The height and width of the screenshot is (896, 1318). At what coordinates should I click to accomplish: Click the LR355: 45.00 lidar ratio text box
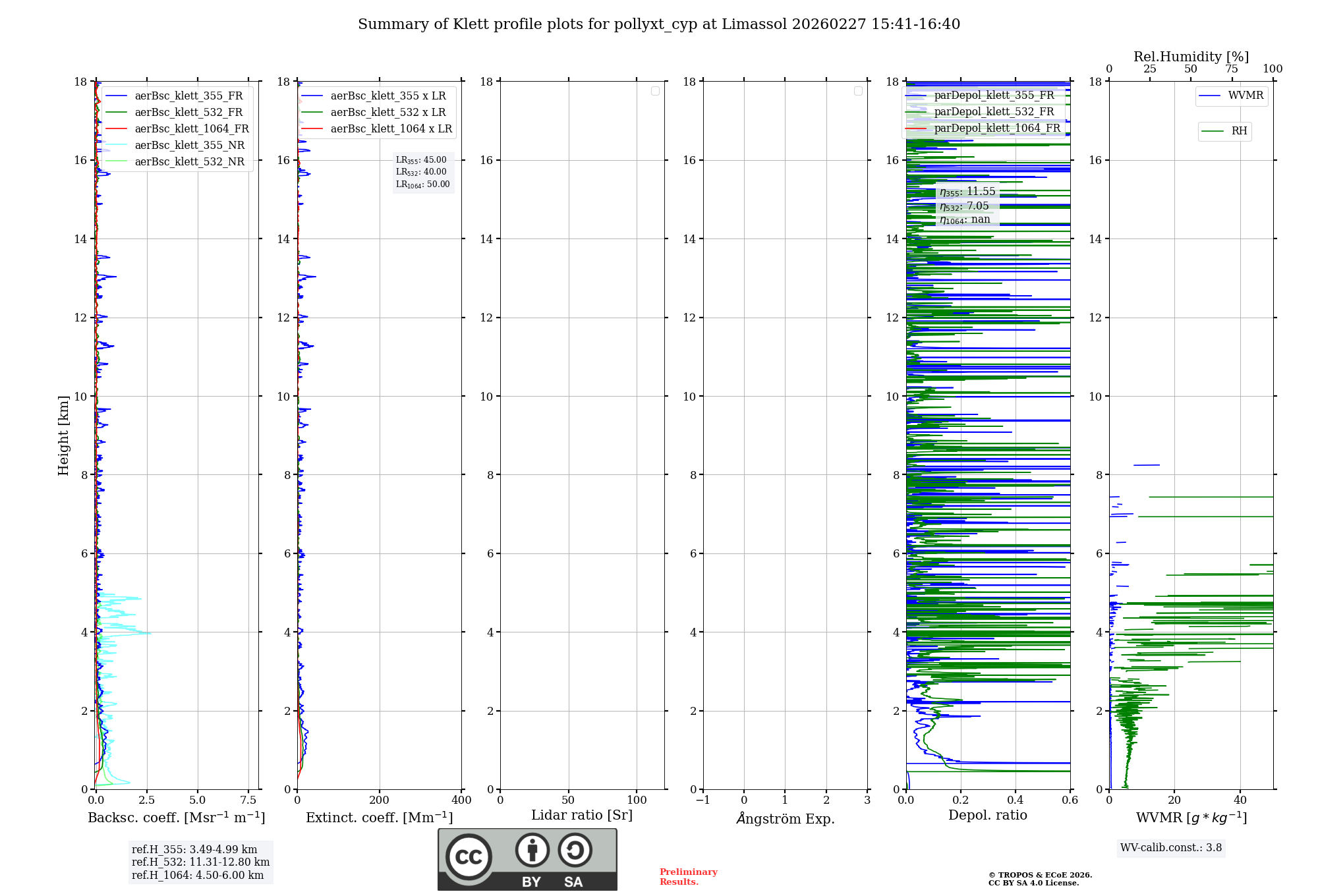(x=421, y=160)
